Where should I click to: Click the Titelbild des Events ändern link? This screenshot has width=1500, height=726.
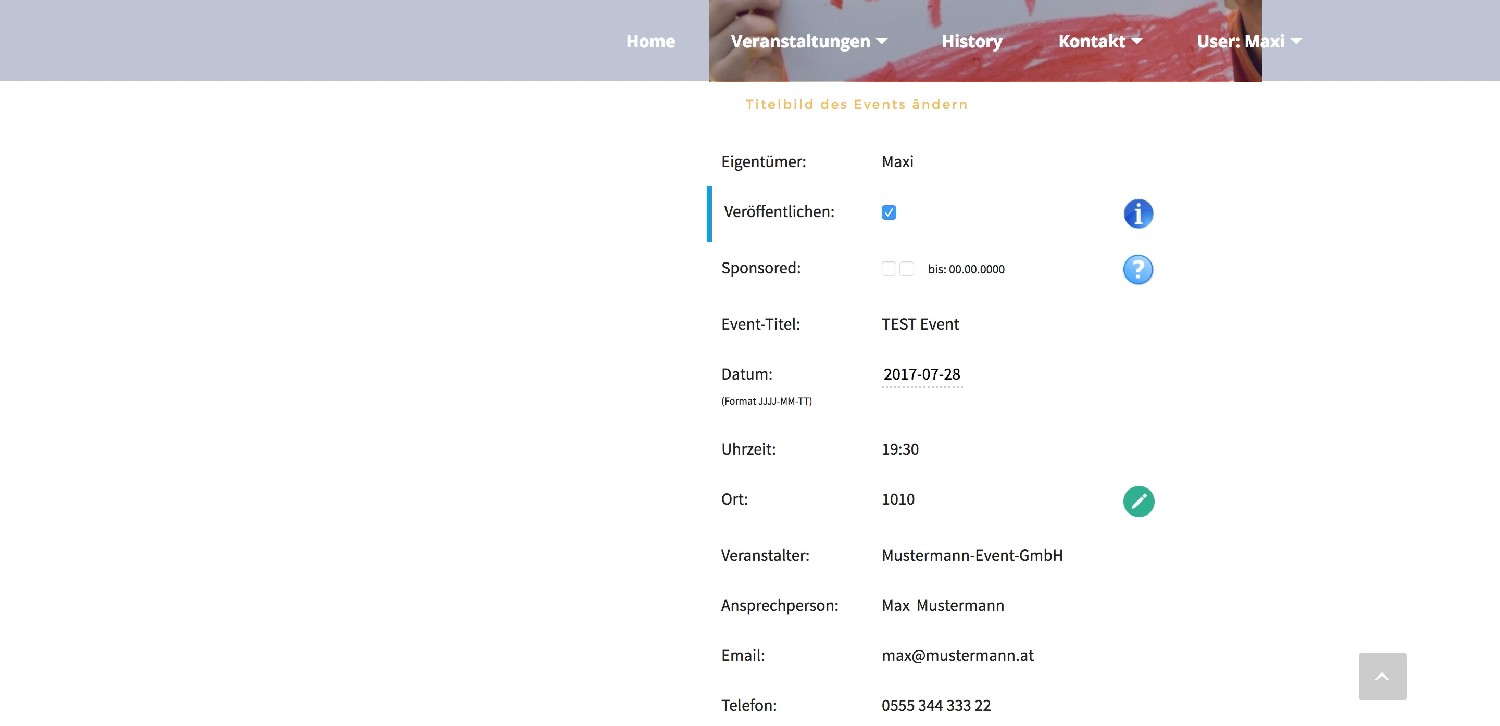856,104
